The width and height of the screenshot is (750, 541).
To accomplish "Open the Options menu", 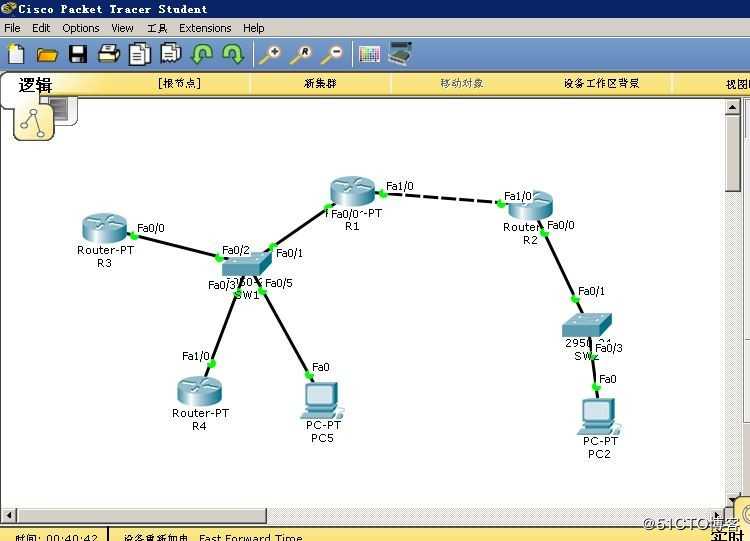I will click(81, 28).
